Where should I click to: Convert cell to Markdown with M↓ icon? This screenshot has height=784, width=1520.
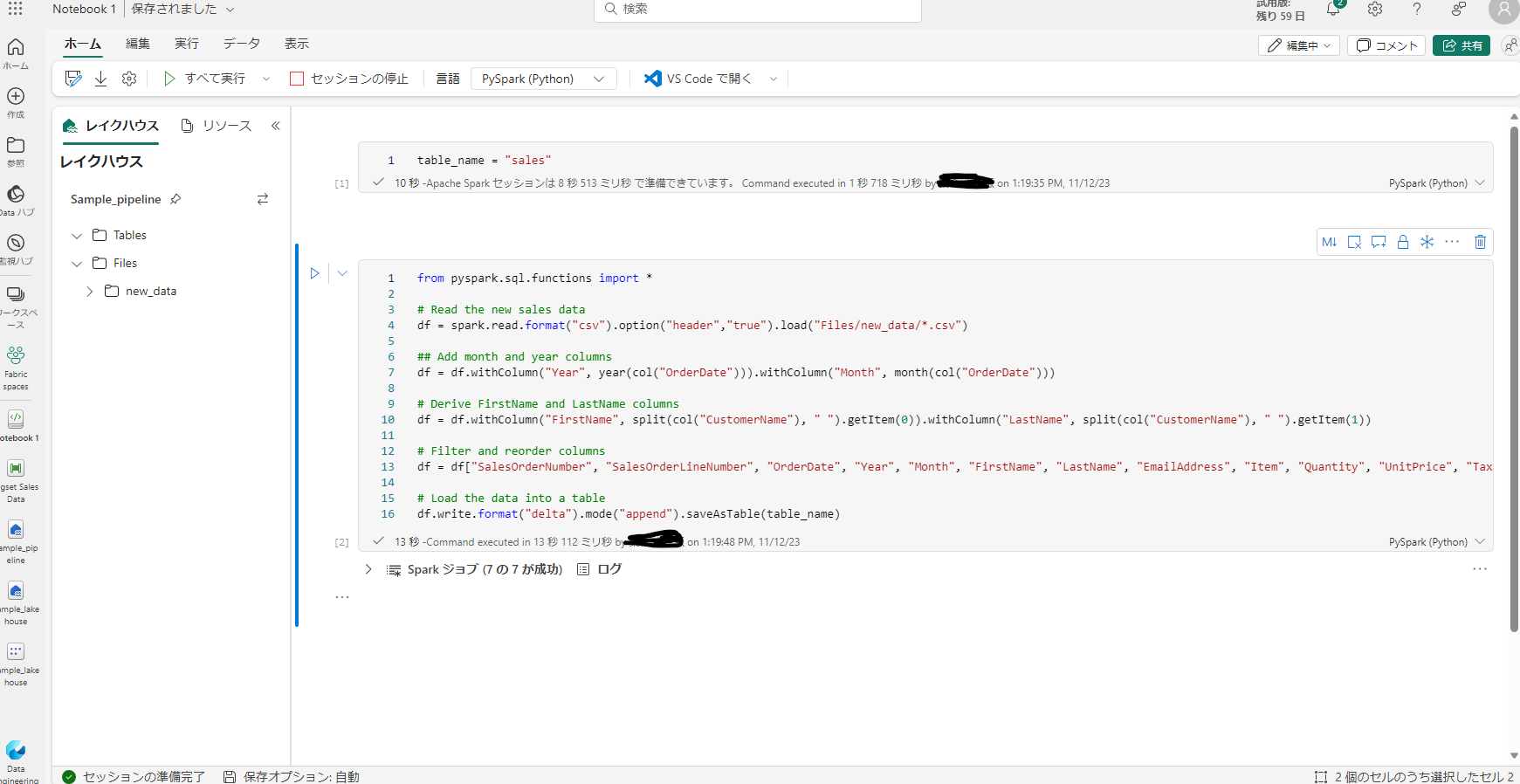[x=1330, y=242]
